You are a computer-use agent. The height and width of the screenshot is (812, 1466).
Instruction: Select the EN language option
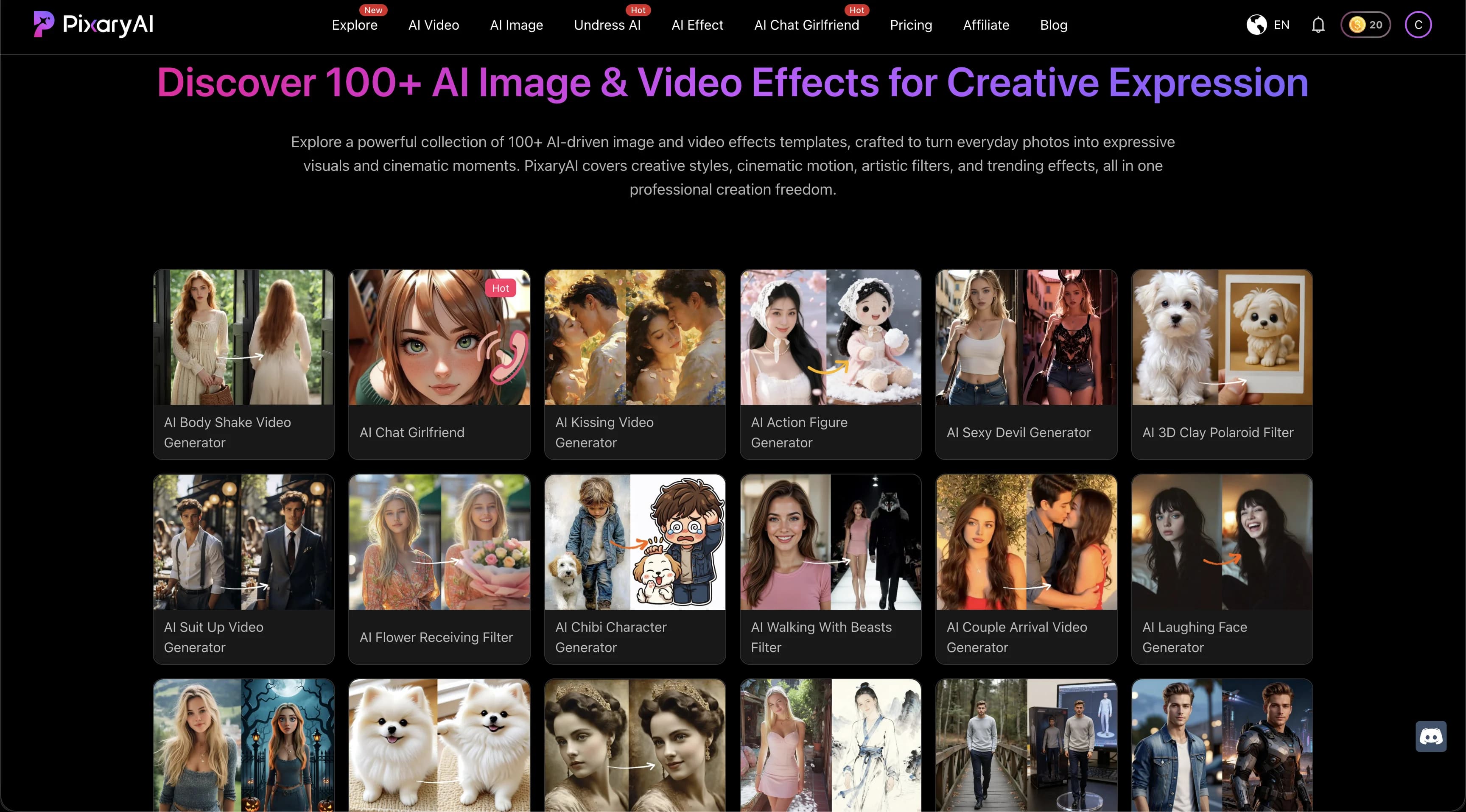point(1281,25)
